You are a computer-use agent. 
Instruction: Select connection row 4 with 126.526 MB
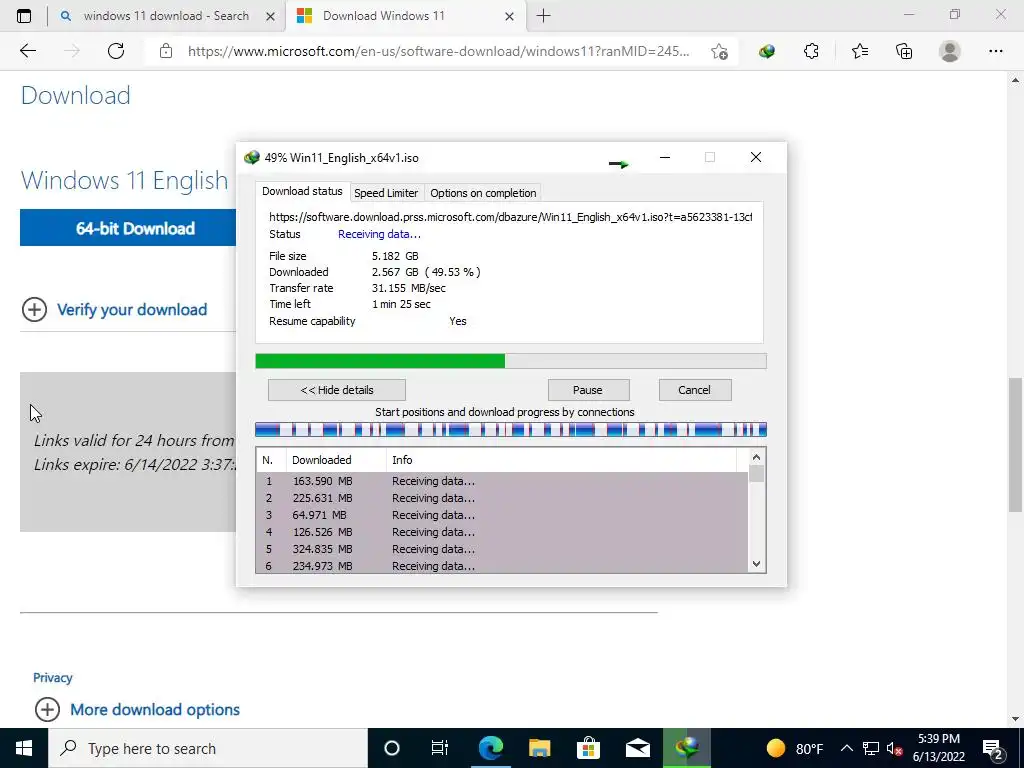tap(502, 532)
